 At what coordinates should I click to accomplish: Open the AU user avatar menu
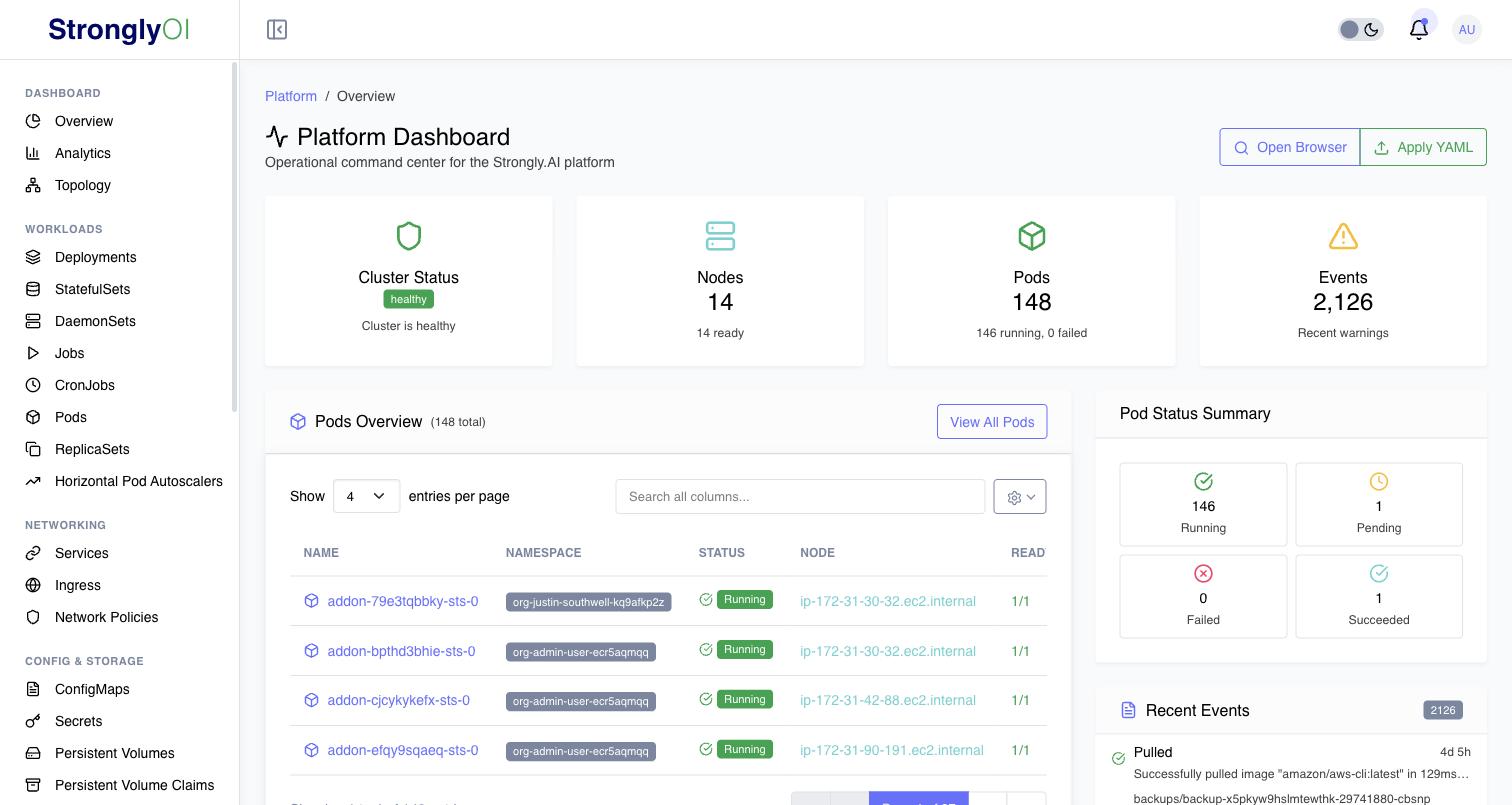(1467, 30)
